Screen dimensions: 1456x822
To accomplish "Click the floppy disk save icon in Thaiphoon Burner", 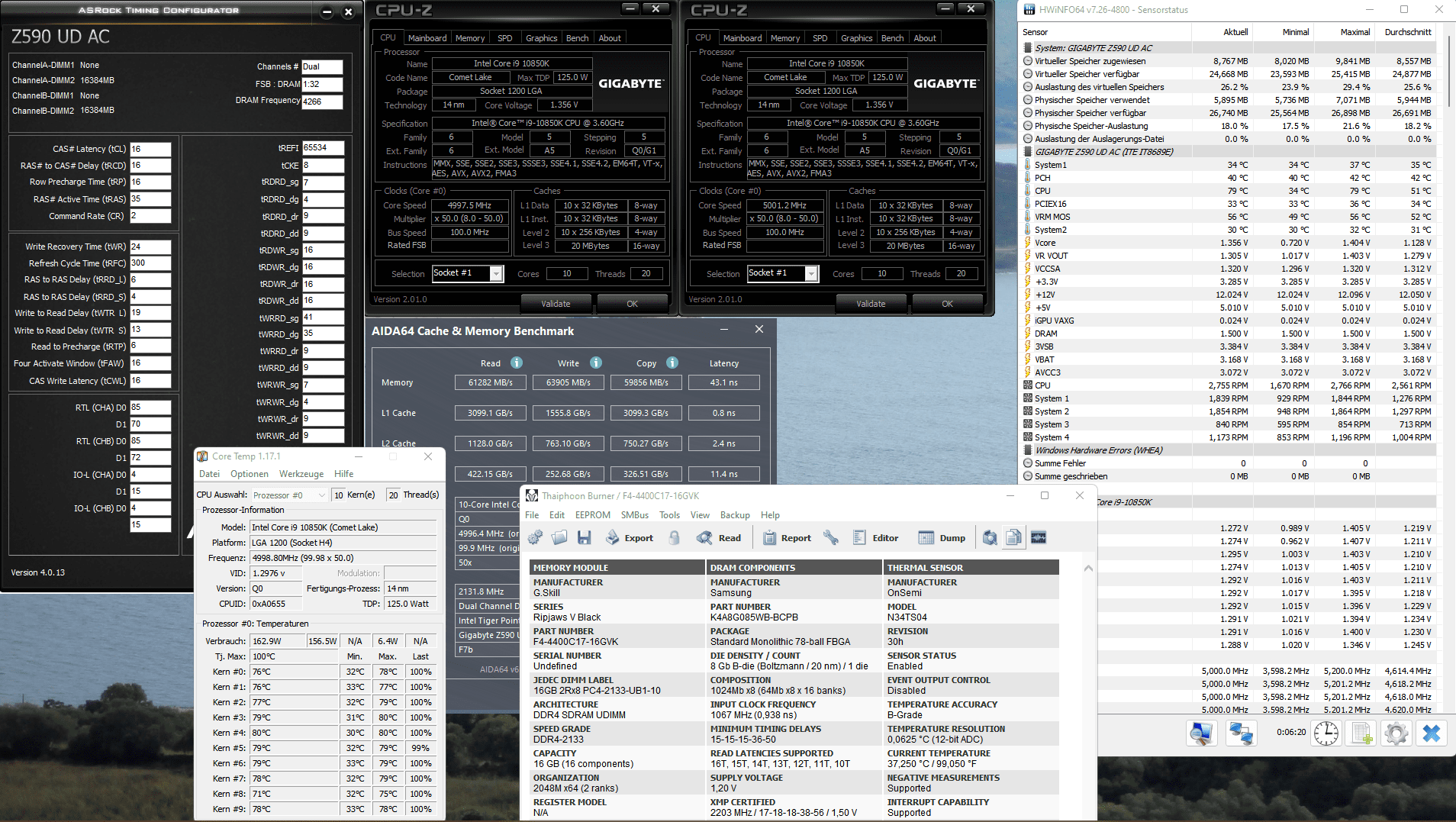I will [x=584, y=537].
